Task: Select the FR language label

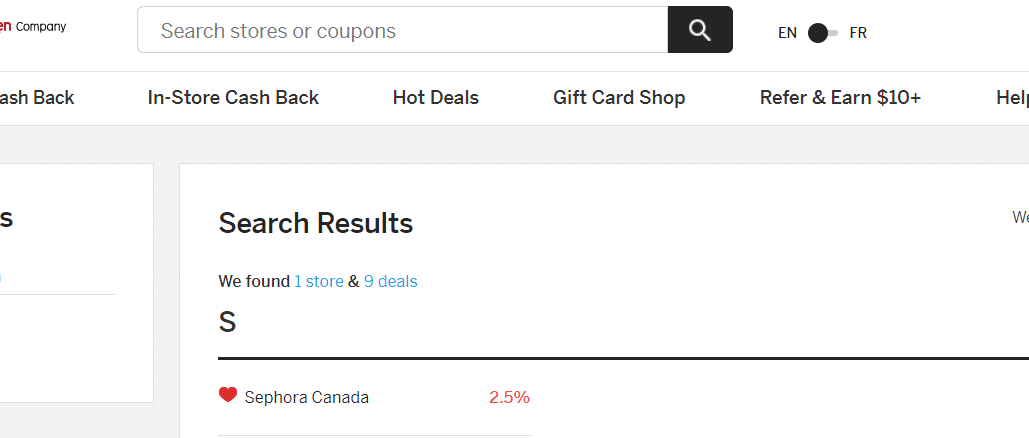Action: coord(858,33)
